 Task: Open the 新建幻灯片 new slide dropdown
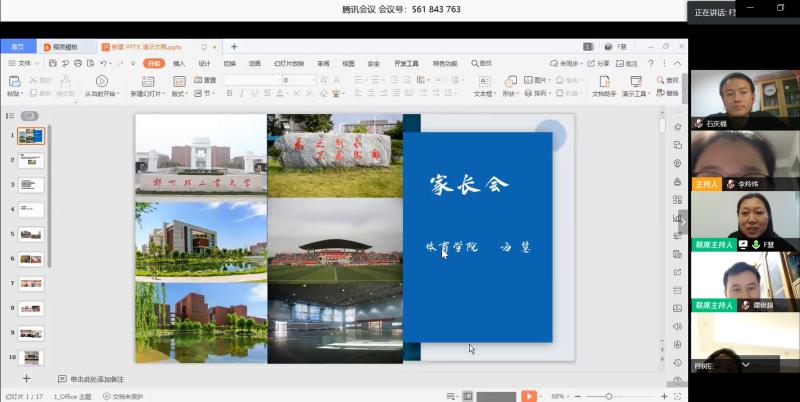144,93
